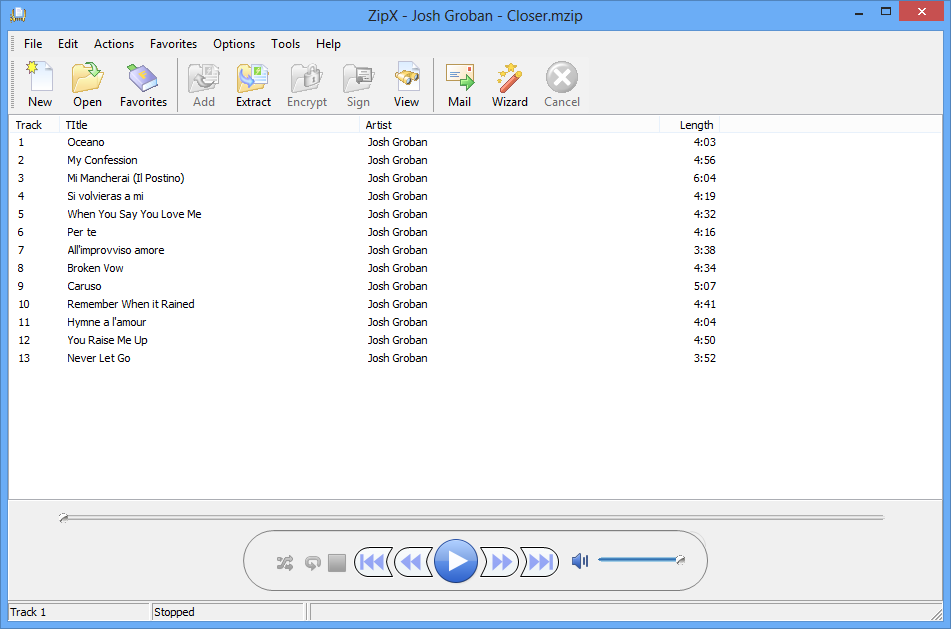The width and height of the screenshot is (951, 629).
Task: Click the ZipX app icon in title bar
Action: (x=18, y=14)
